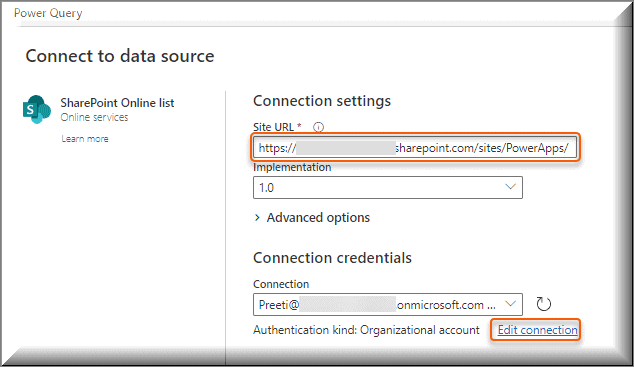Expand Advanced options
This screenshot has height=367, width=634.
click(312, 217)
